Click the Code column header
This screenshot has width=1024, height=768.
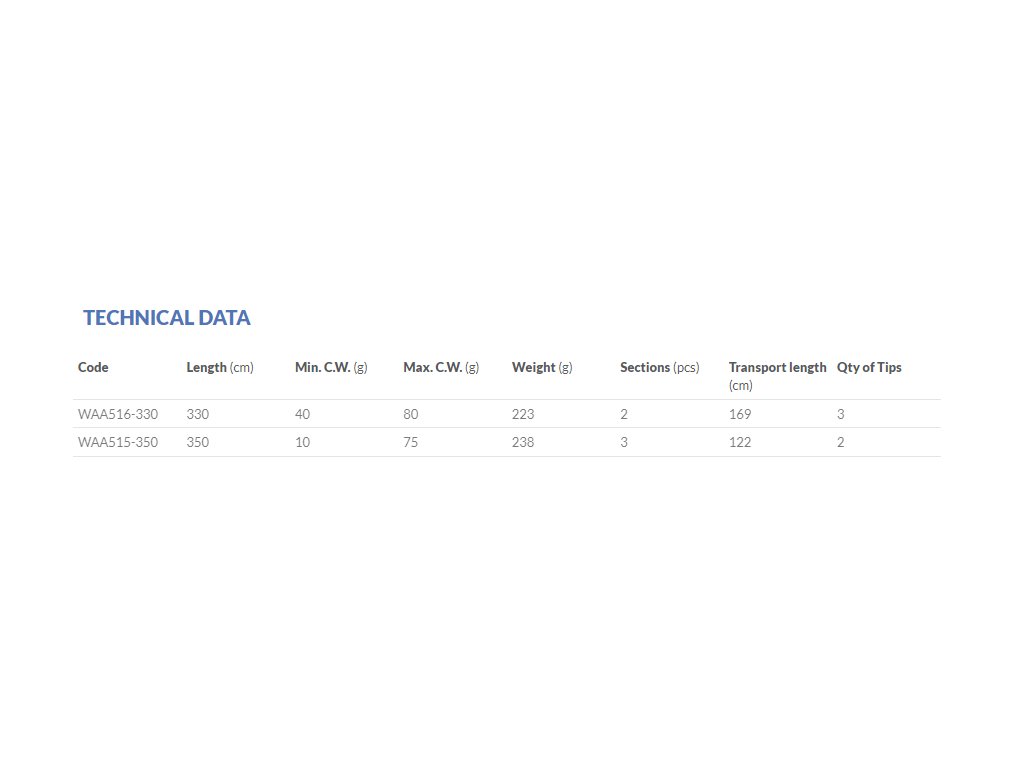tap(93, 367)
